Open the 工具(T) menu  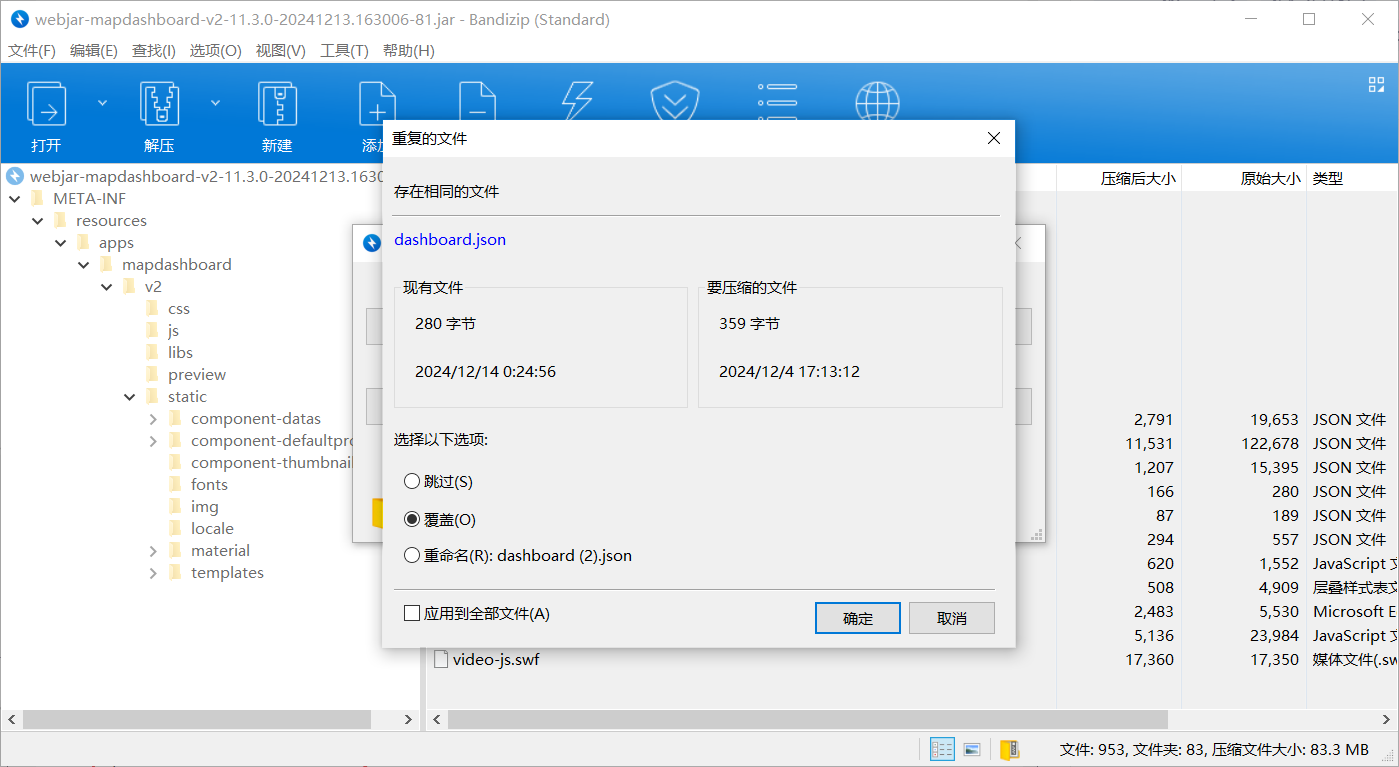click(344, 50)
